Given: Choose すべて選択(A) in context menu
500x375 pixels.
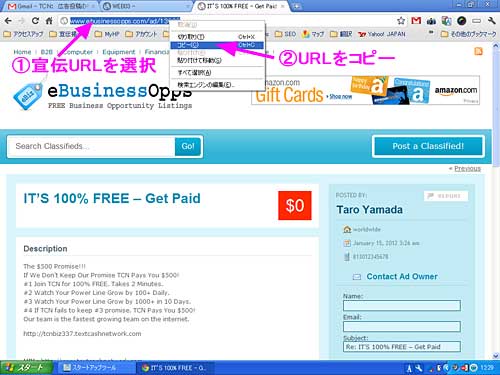Looking at the screenshot, I should pos(217,72).
